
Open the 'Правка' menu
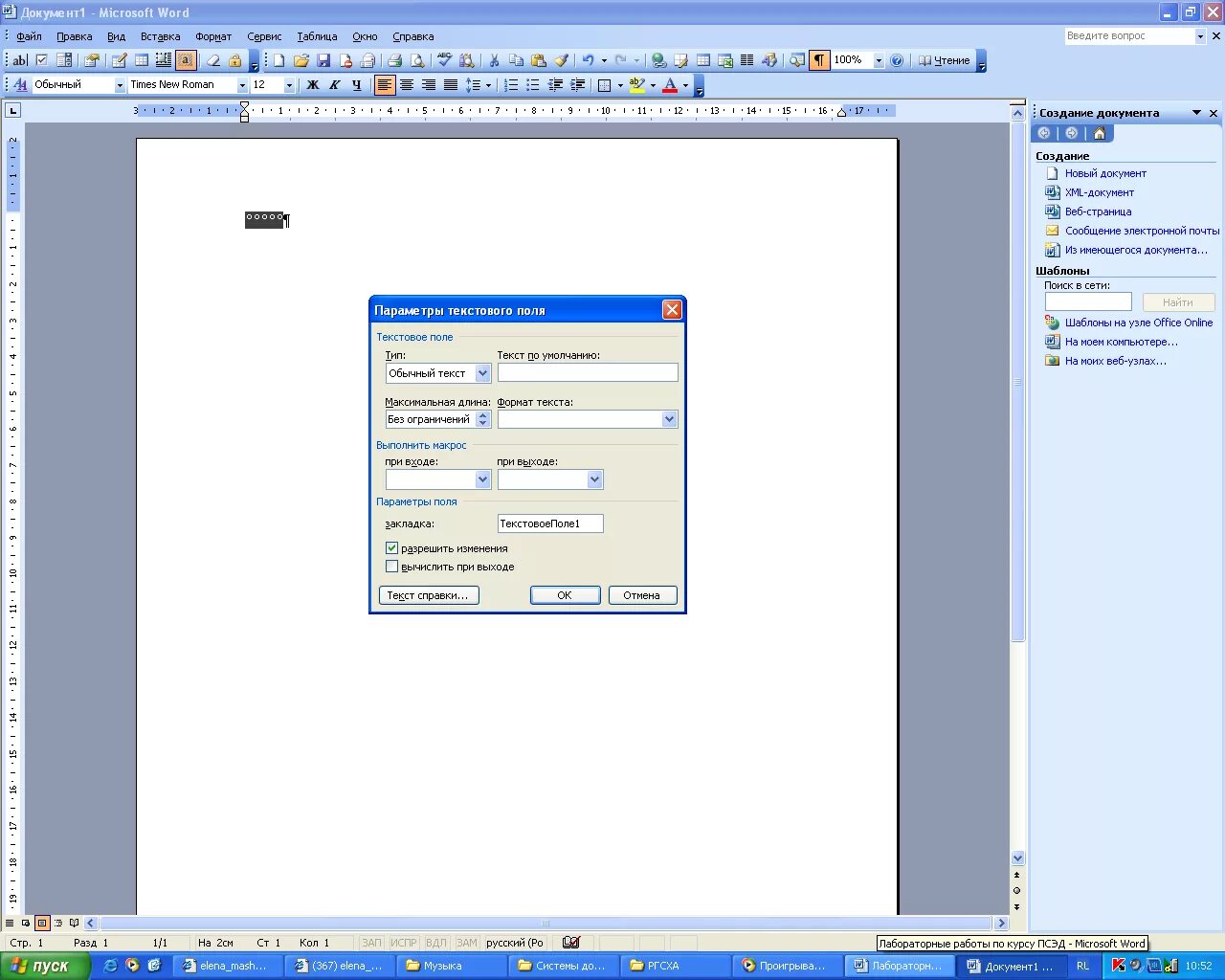pyautogui.click(x=74, y=36)
